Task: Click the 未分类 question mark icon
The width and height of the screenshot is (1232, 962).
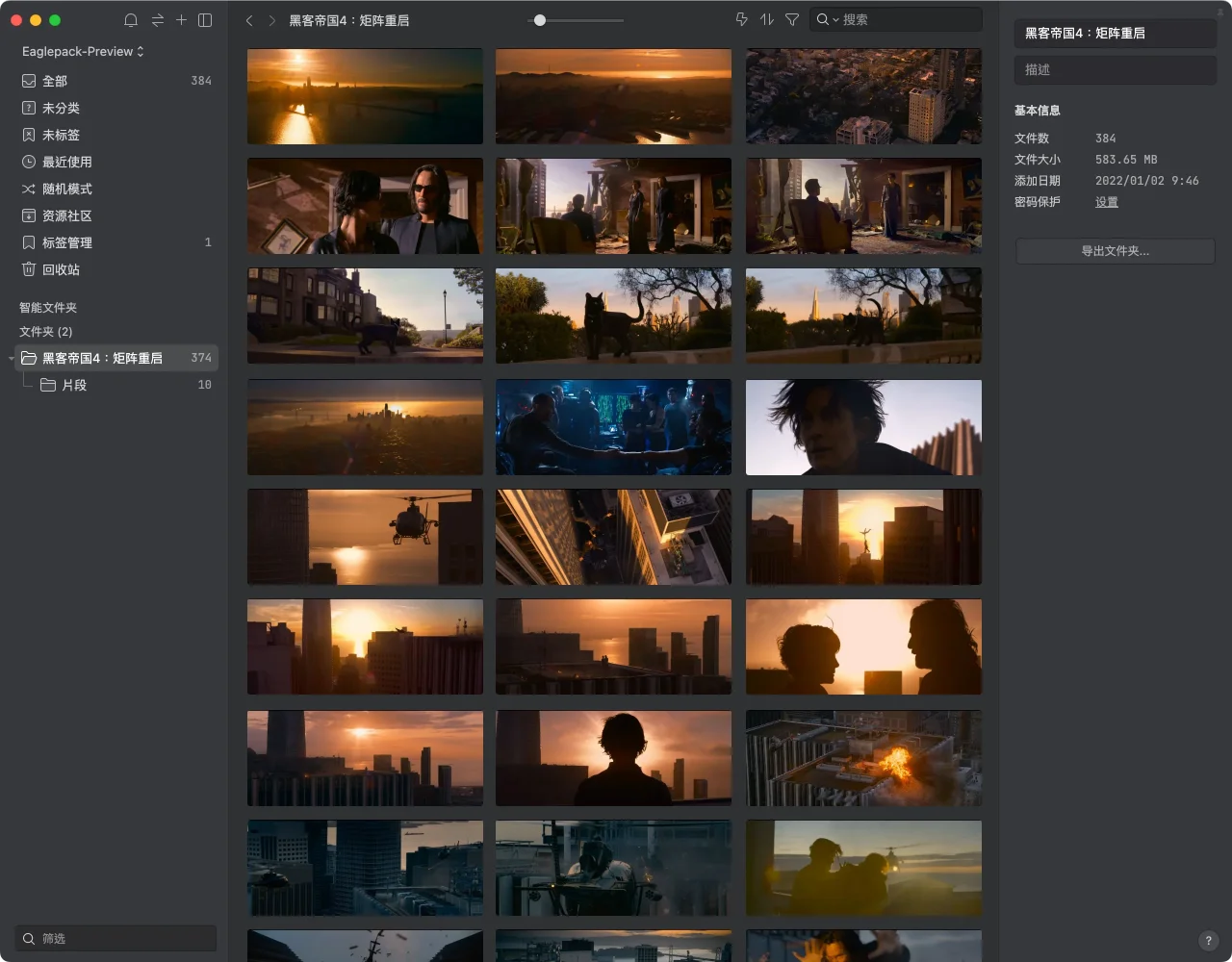Action: pyautogui.click(x=29, y=108)
